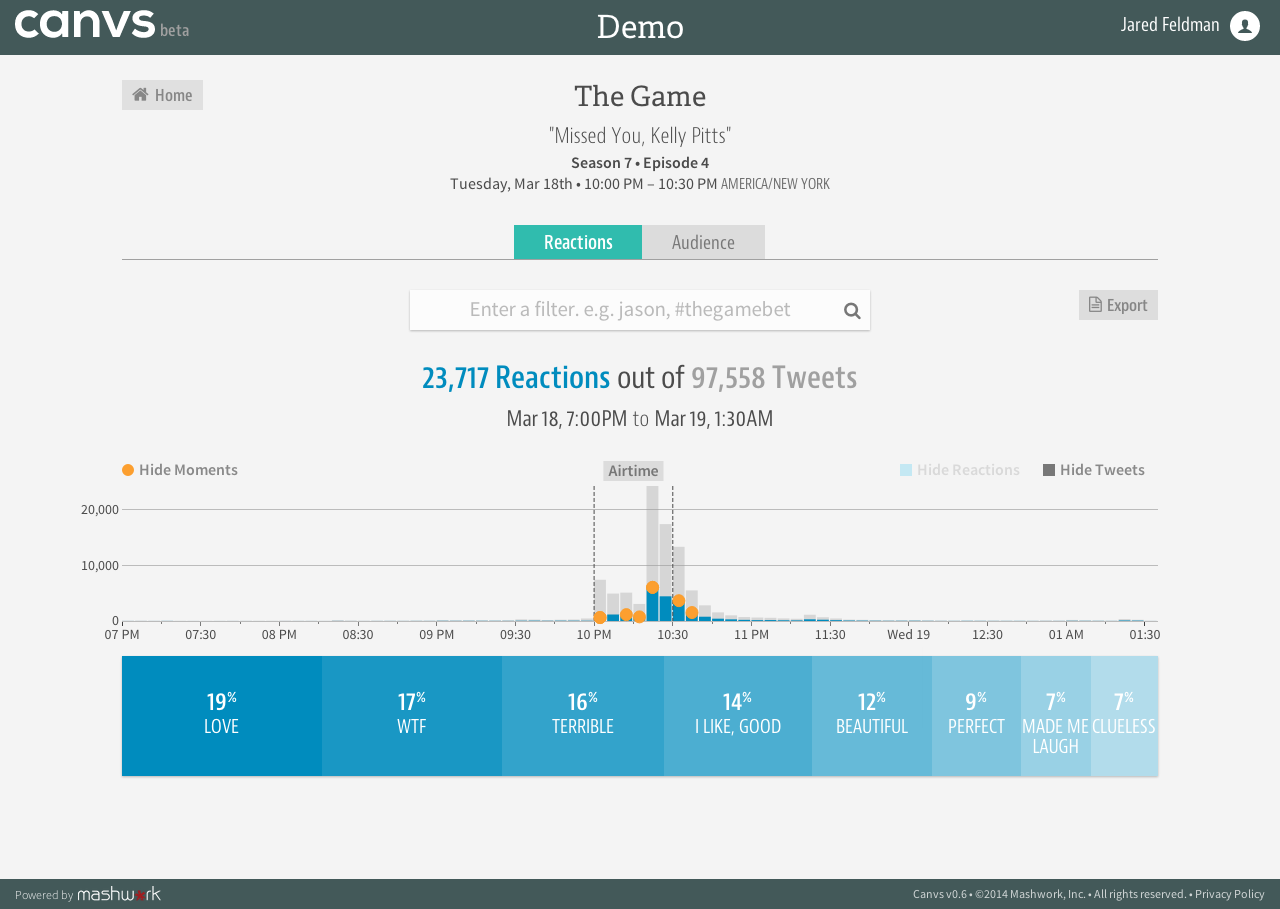Click the moment marker at 10 PM

pyautogui.click(x=600, y=618)
